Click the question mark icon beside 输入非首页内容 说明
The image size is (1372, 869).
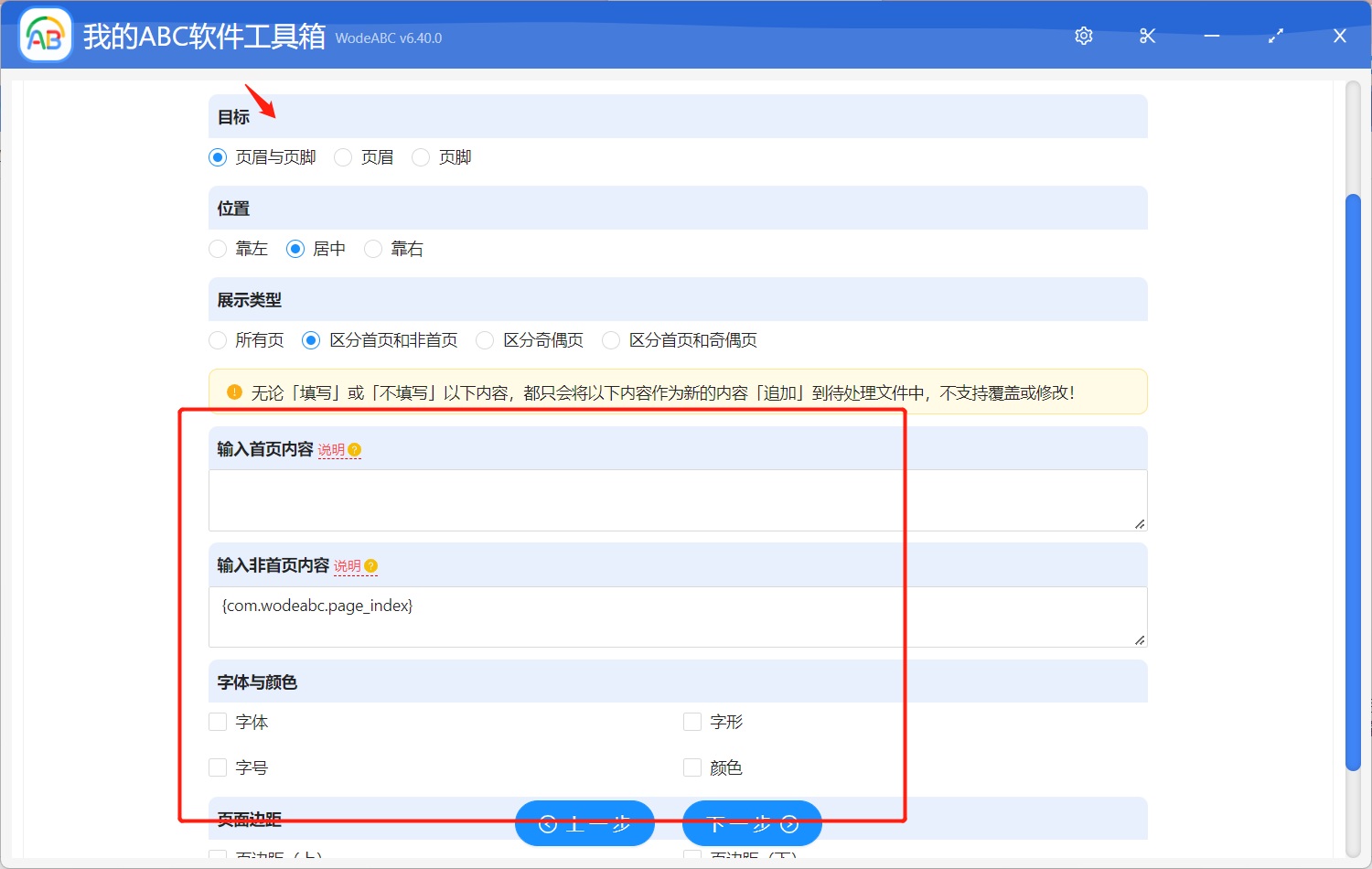pyautogui.click(x=370, y=565)
